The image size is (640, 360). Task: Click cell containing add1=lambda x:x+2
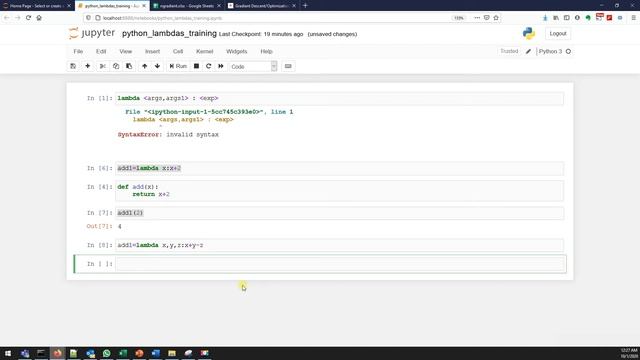340,168
